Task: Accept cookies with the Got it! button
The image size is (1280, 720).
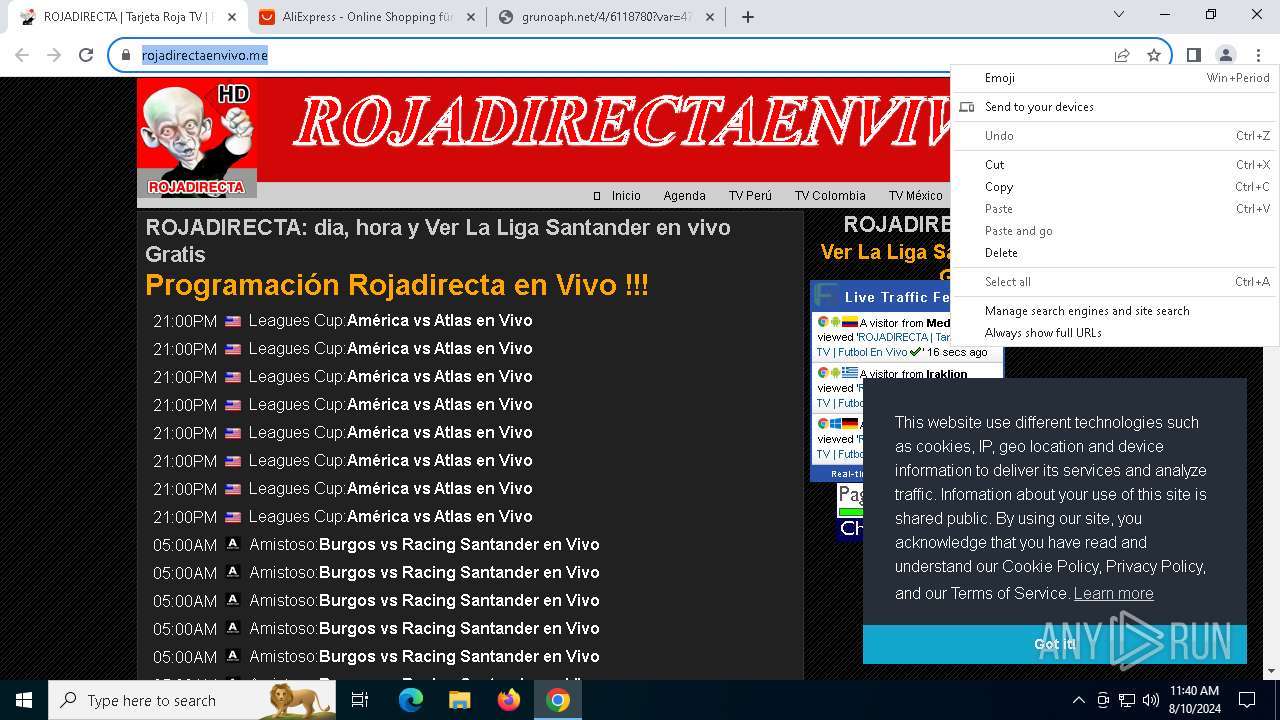Action: [x=1055, y=644]
